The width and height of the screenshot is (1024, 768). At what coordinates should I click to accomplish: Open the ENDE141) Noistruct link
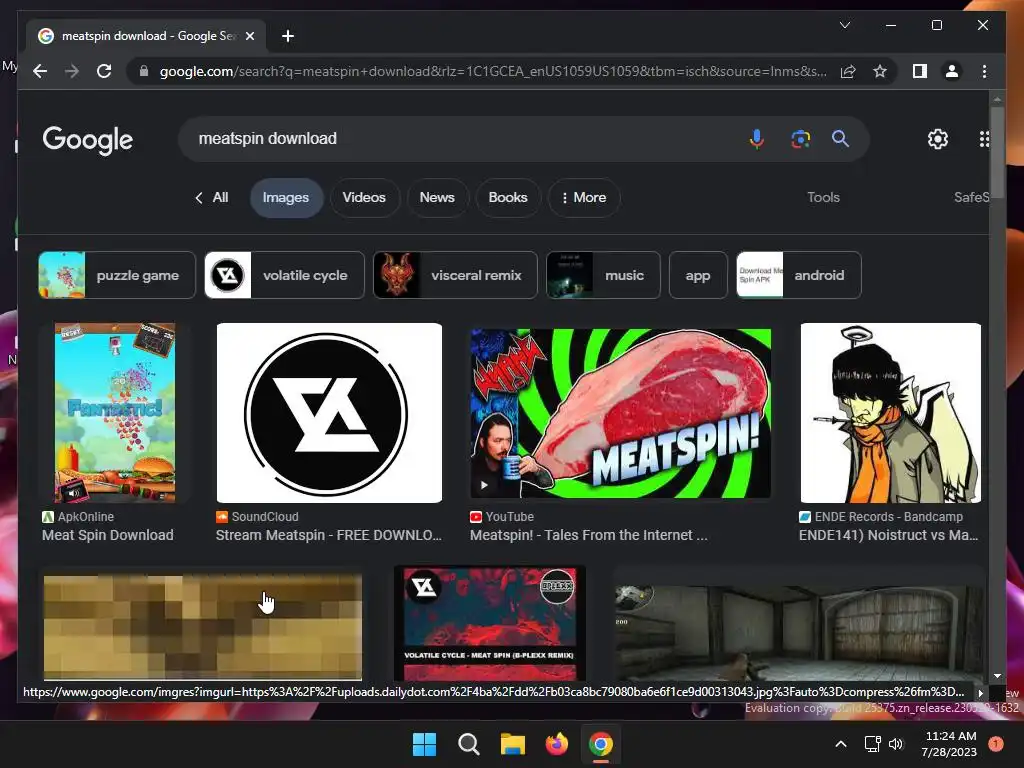tap(888, 535)
